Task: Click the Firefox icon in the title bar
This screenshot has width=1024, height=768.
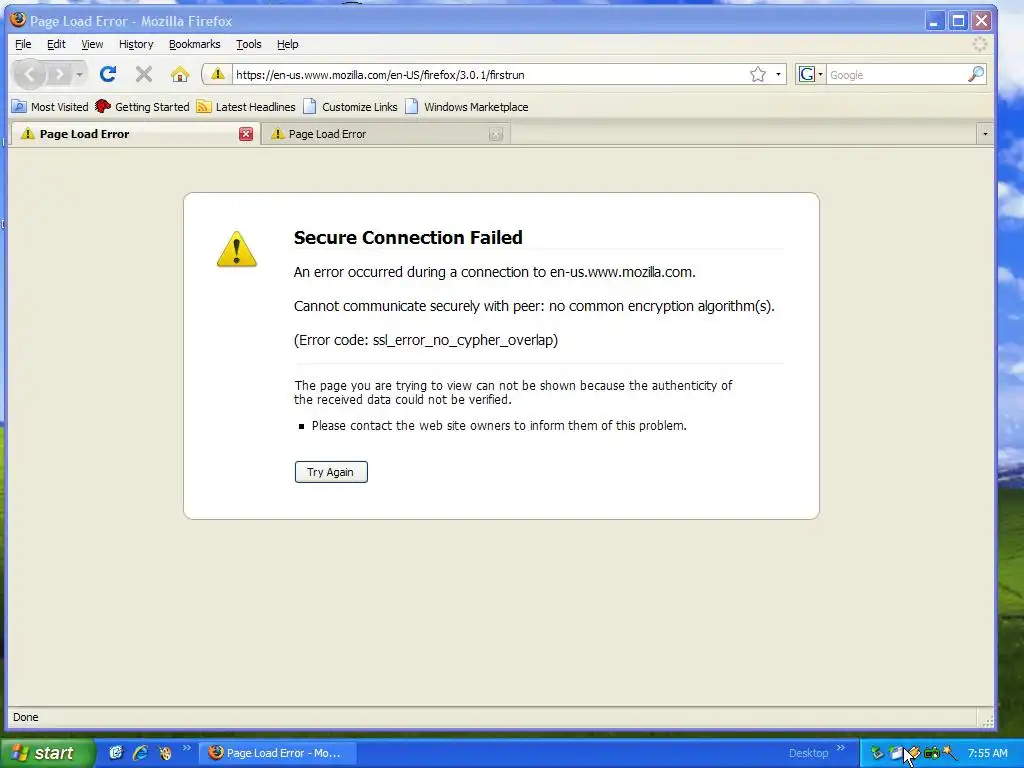Action: (x=18, y=20)
